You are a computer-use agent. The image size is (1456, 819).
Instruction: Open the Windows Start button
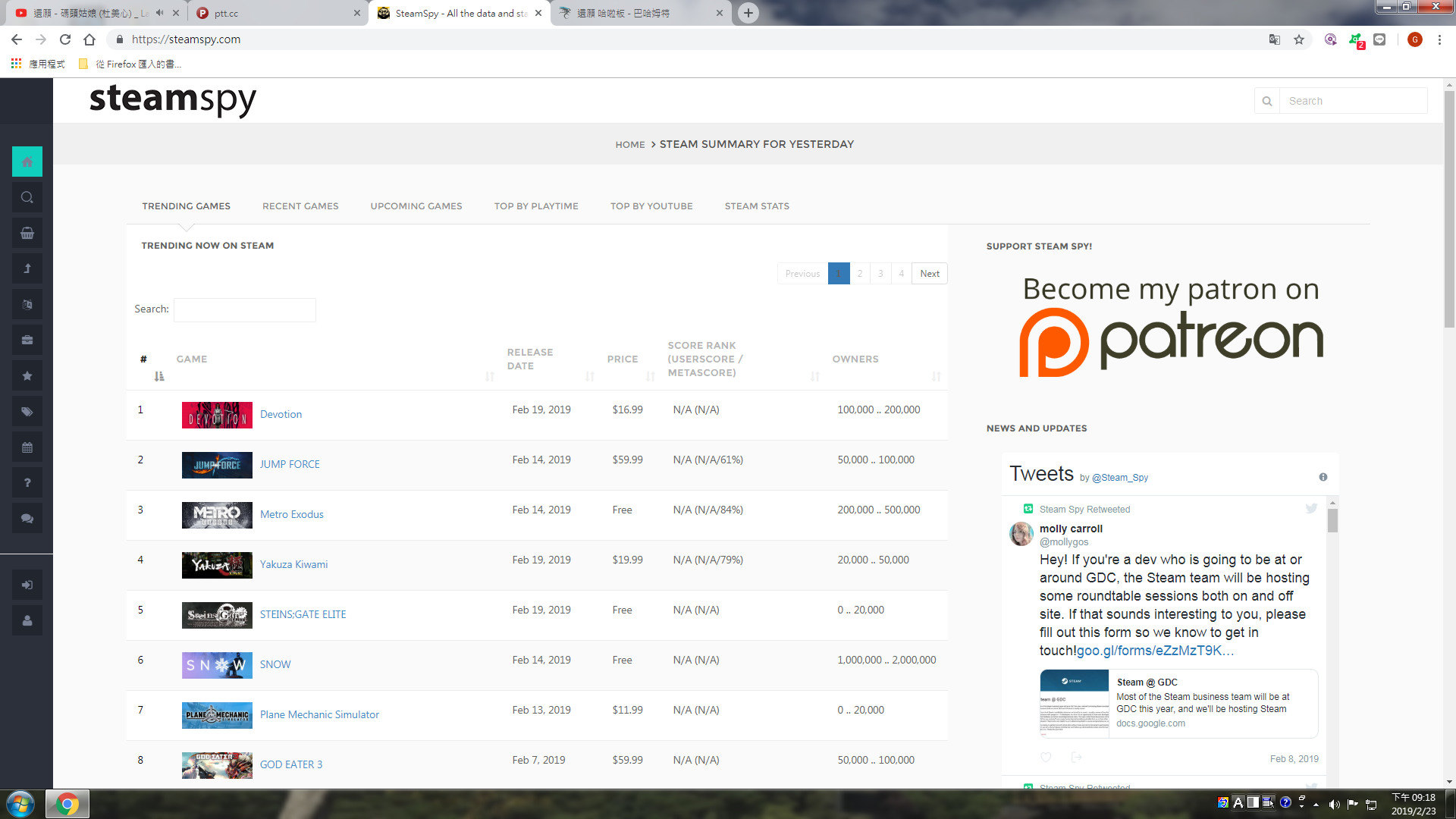20,804
